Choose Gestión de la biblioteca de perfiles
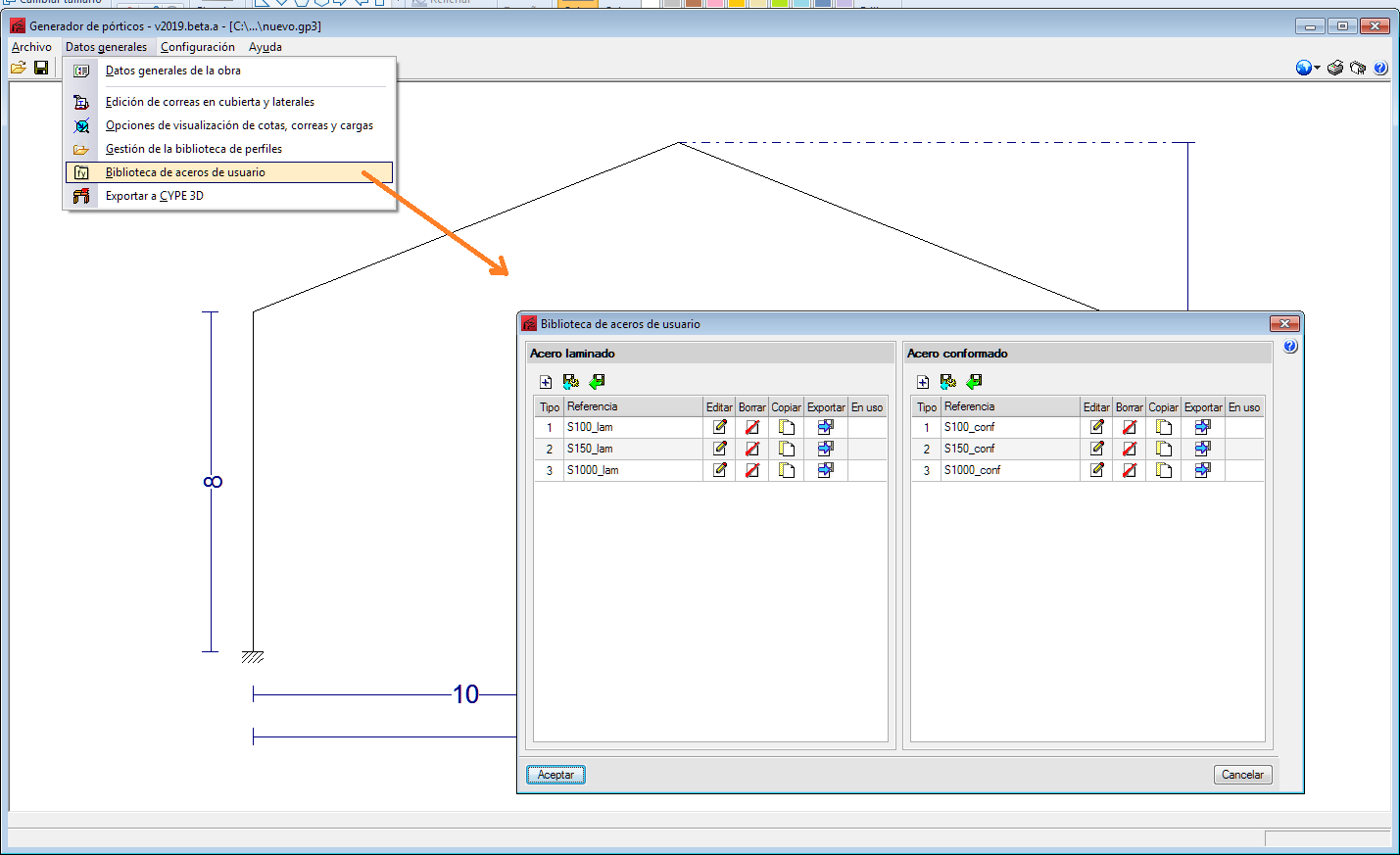Screen dimensions: 1400x855 pos(229,149)
